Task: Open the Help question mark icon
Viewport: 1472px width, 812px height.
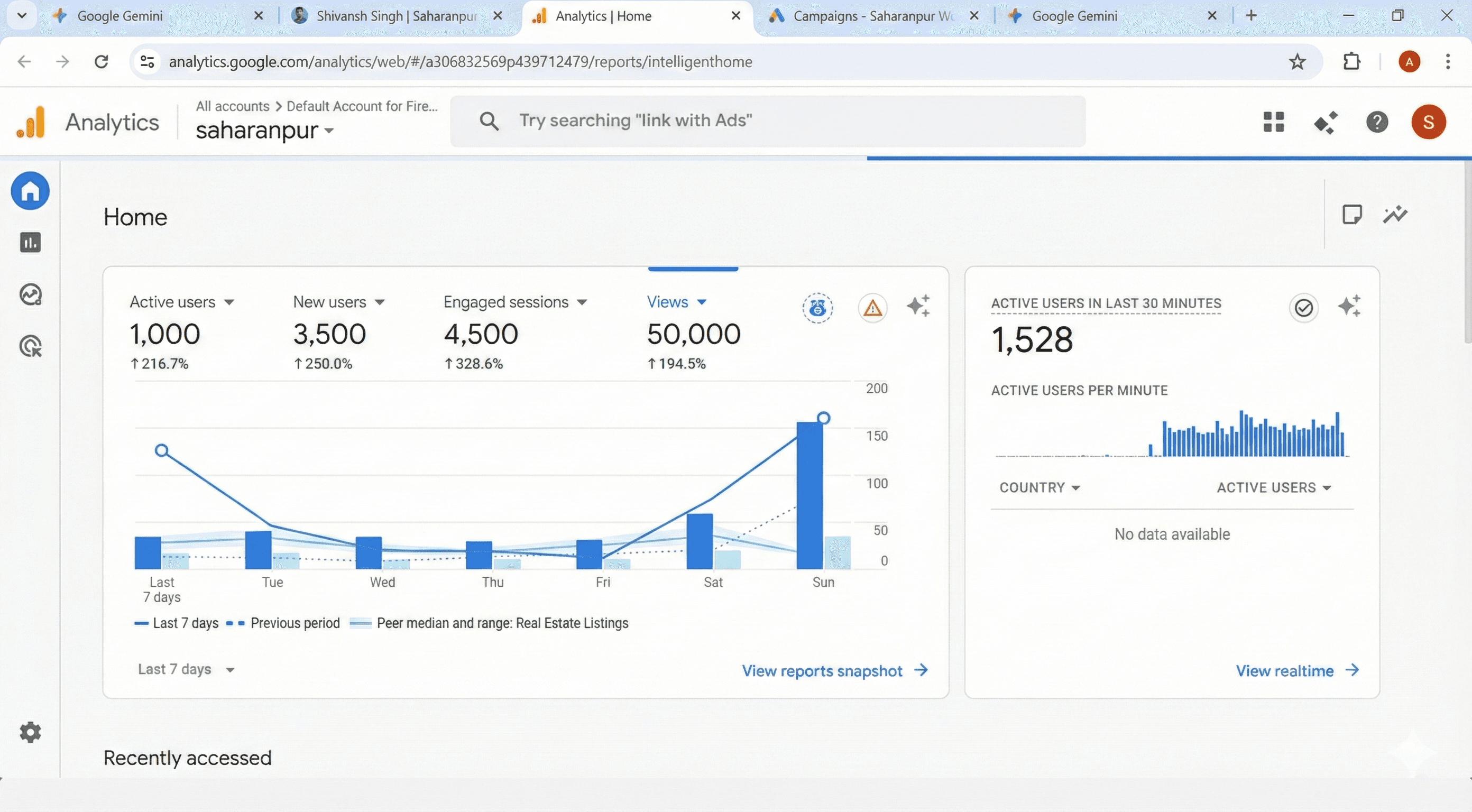Action: pos(1377,122)
